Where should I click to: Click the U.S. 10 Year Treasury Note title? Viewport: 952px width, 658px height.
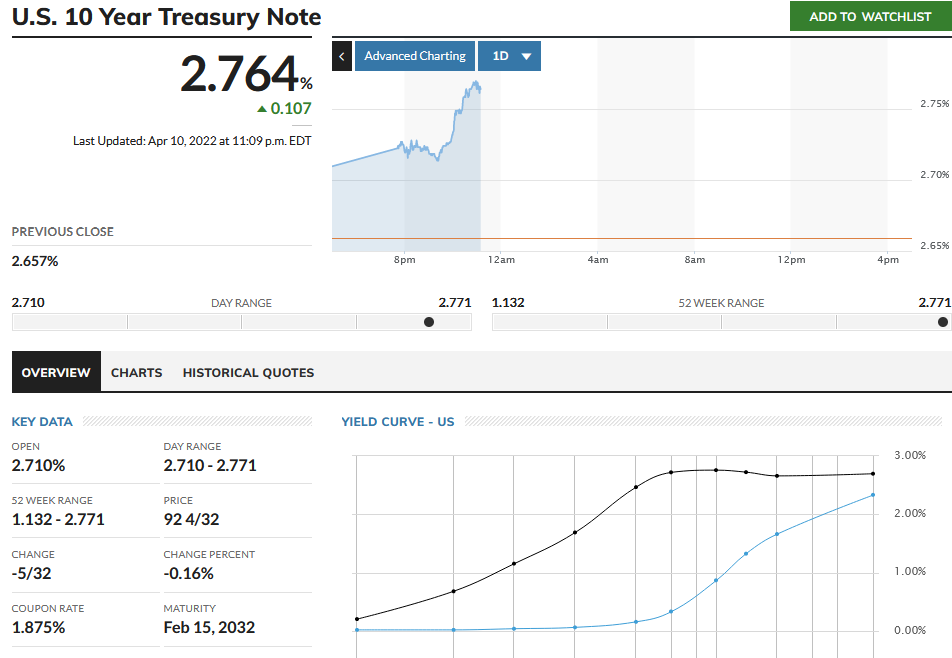[166, 17]
